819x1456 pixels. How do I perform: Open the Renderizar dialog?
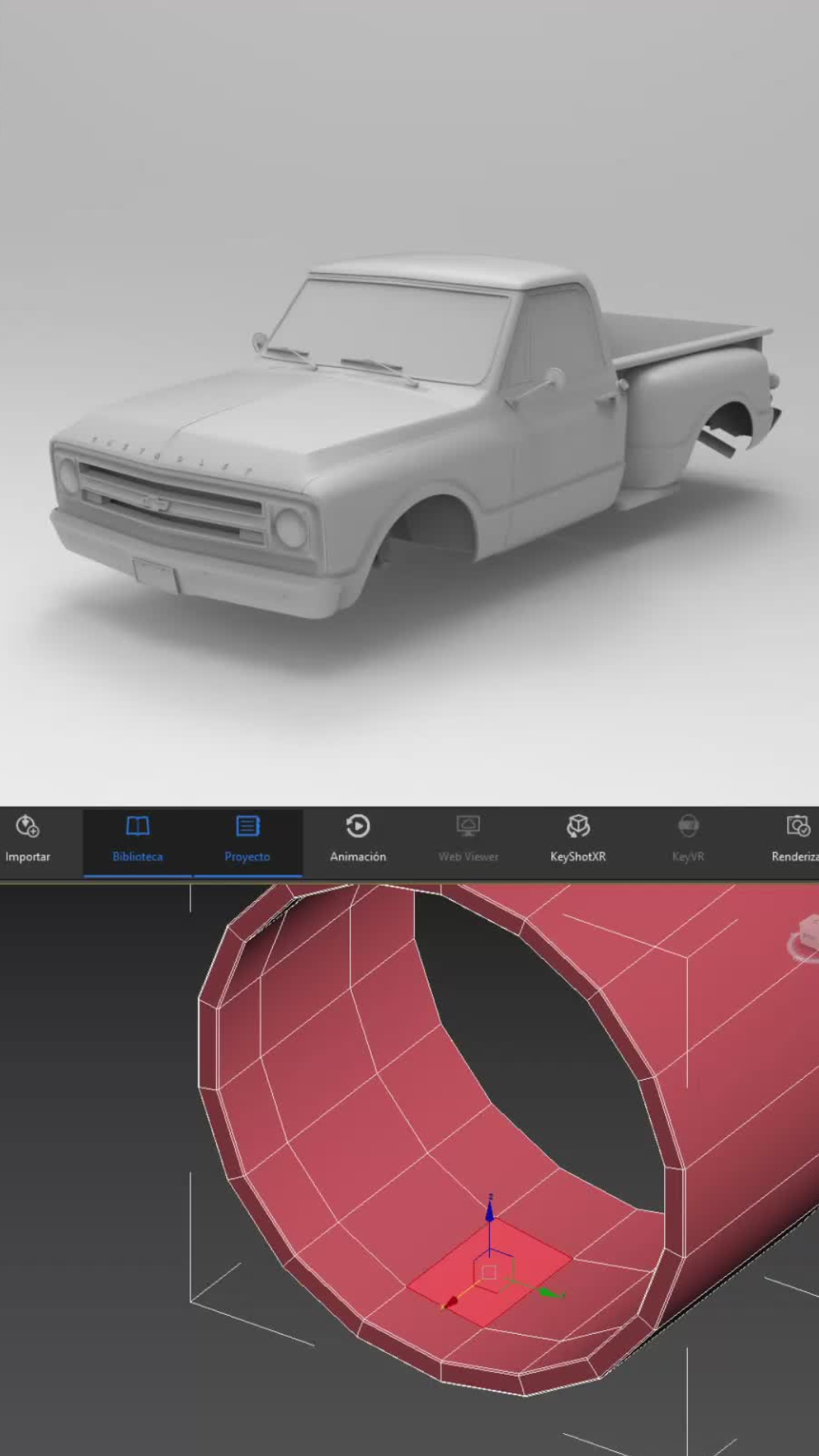[x=794, y=839]
